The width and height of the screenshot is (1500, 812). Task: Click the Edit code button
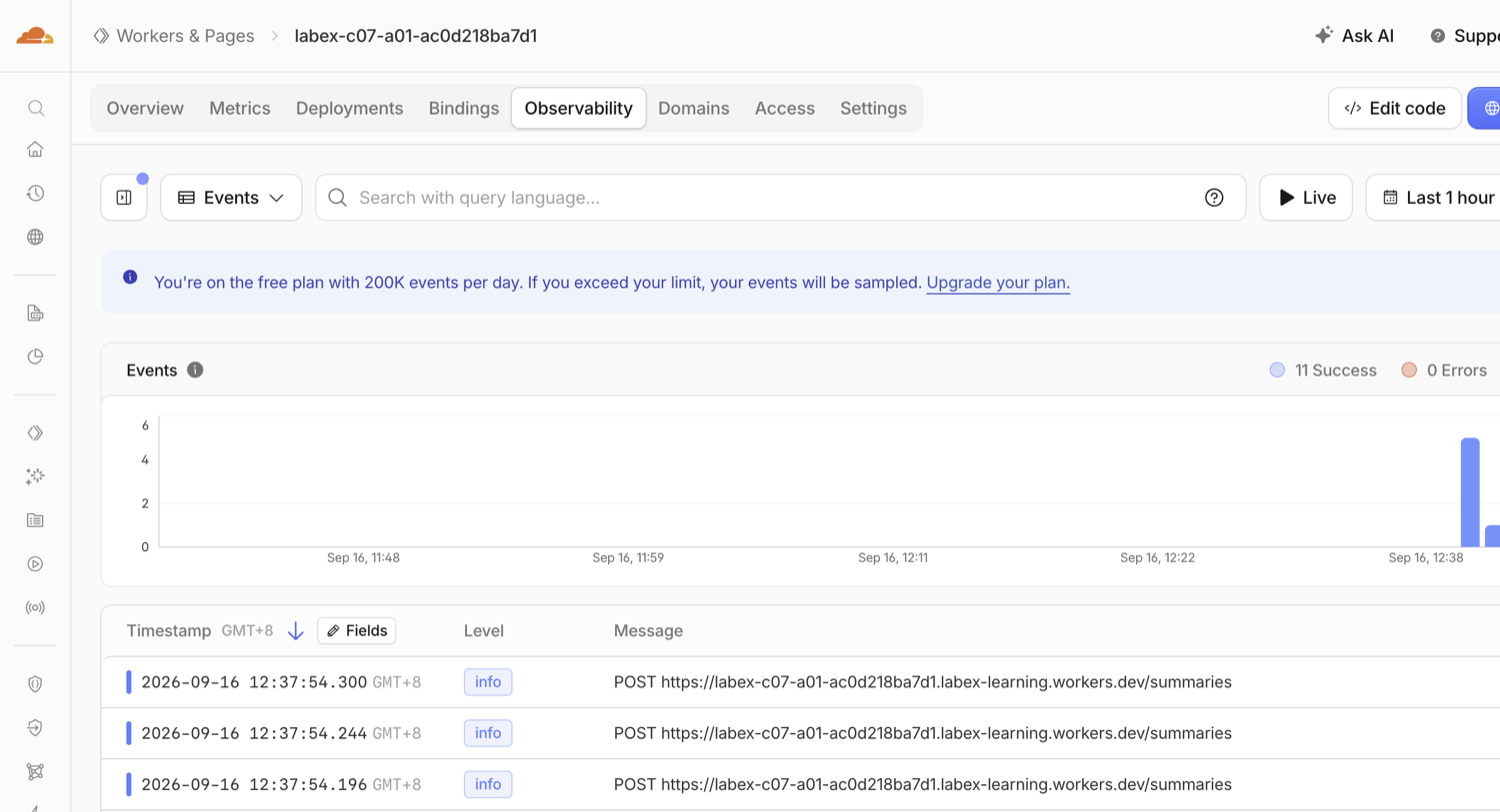pos(1395,108)
